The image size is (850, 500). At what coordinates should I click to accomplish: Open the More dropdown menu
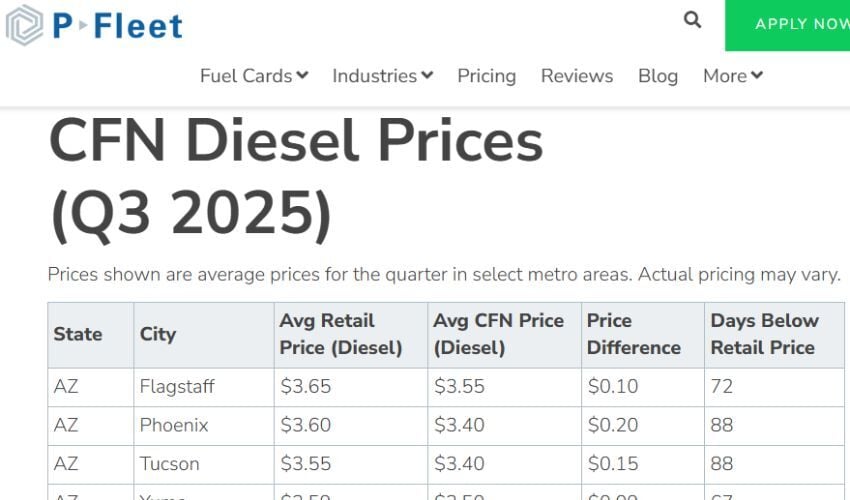[x=733, y=76]
